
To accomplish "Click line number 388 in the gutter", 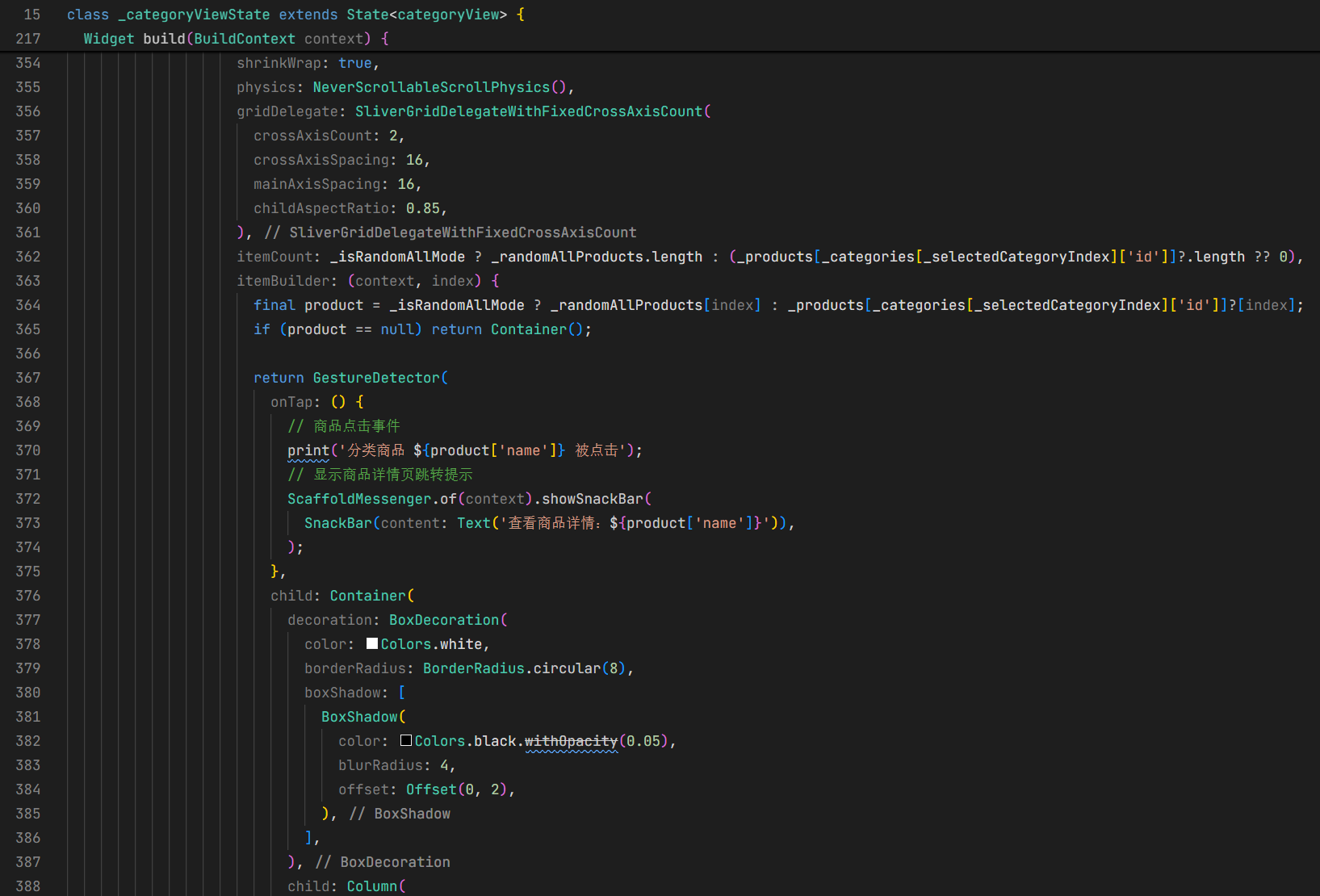I will click(x=28, y=886).
